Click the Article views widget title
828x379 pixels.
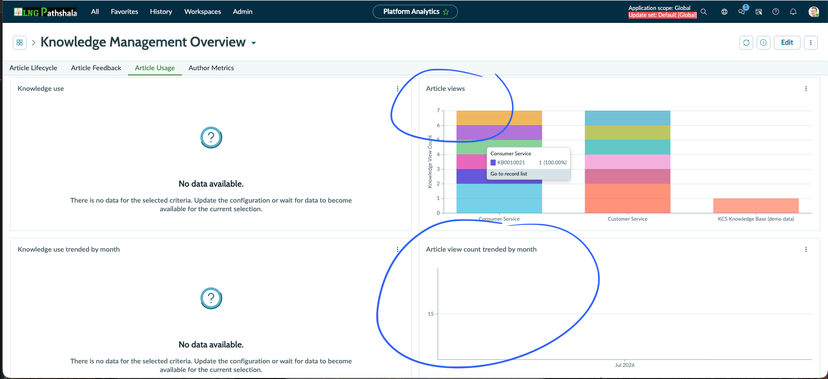(445, 89)
